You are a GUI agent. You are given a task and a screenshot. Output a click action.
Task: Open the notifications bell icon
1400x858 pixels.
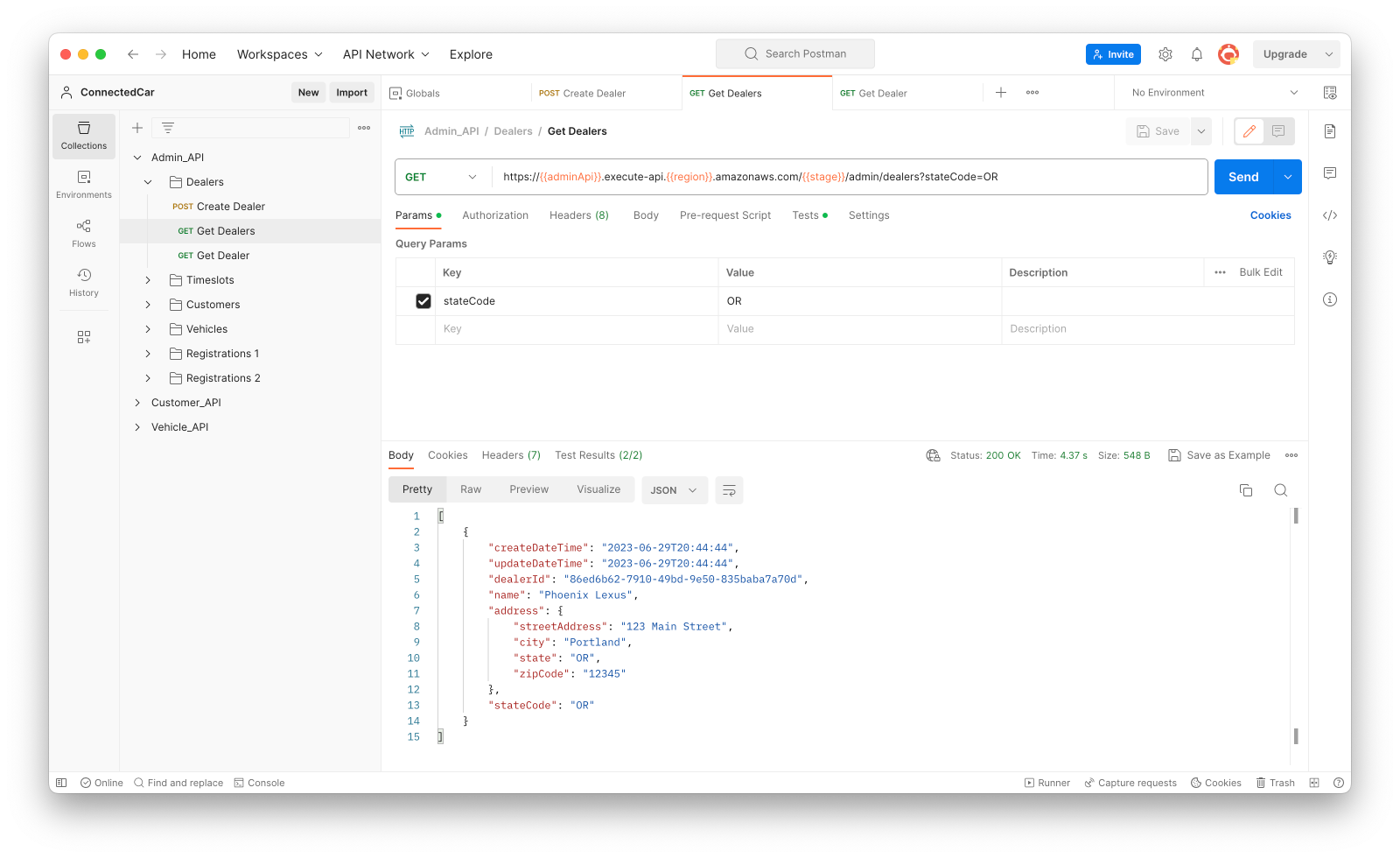pyautogui.click(x=1197, y=54)
